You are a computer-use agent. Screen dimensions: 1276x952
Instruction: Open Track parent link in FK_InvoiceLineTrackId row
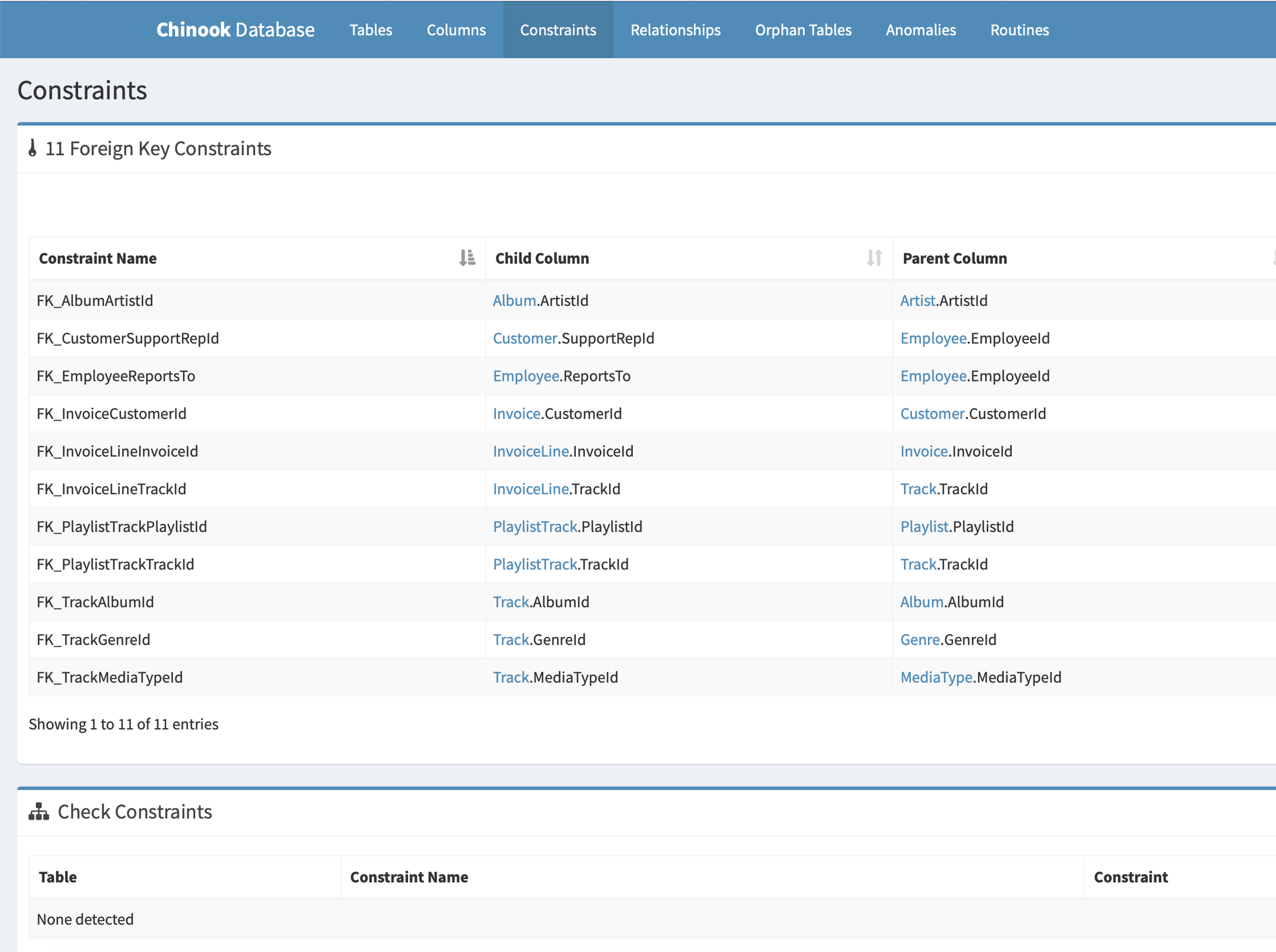coord(918,489)
